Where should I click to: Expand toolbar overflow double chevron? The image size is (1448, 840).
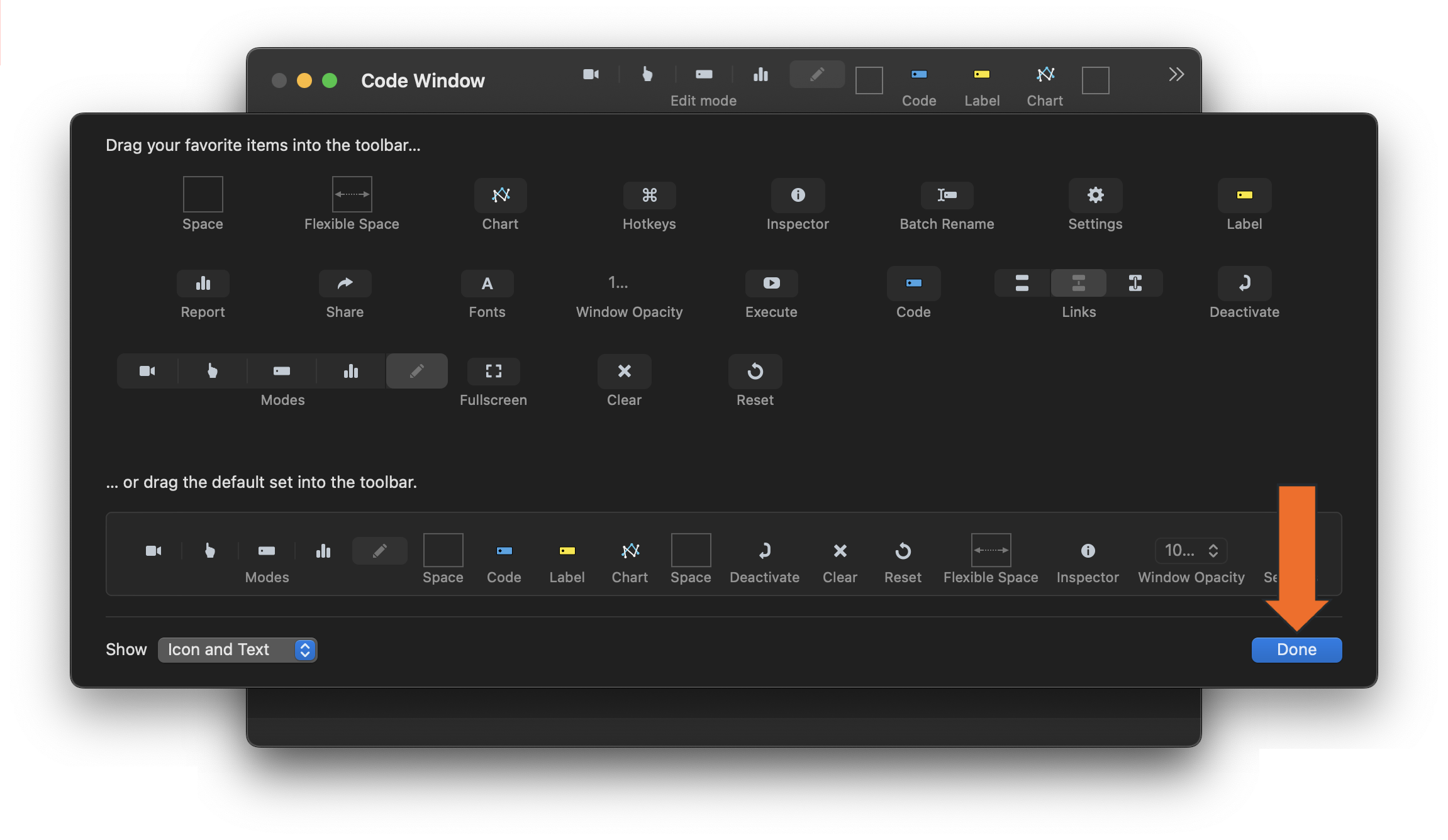pos(1176,75)
